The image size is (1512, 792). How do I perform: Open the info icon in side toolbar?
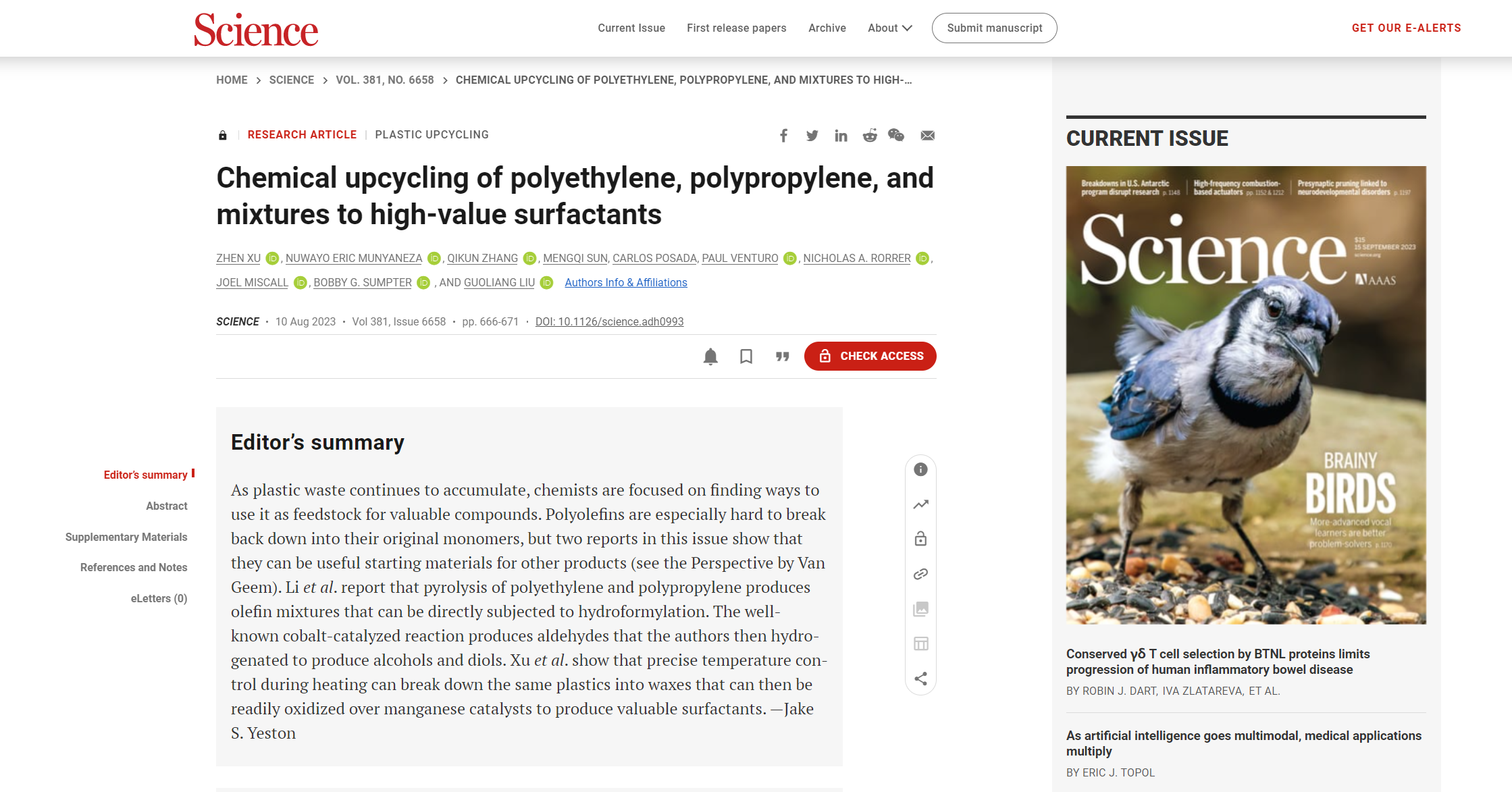coord(920,469)
